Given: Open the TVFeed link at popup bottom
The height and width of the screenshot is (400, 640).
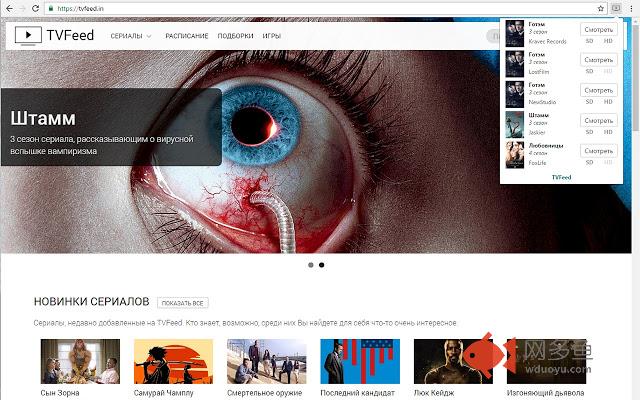Looking at the screenshot, I should tap(561, 177).
